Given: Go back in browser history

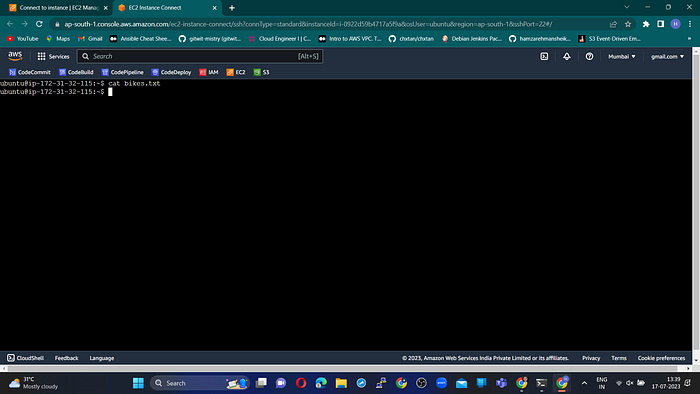Looking at the screenshot, I should [10, 24].
